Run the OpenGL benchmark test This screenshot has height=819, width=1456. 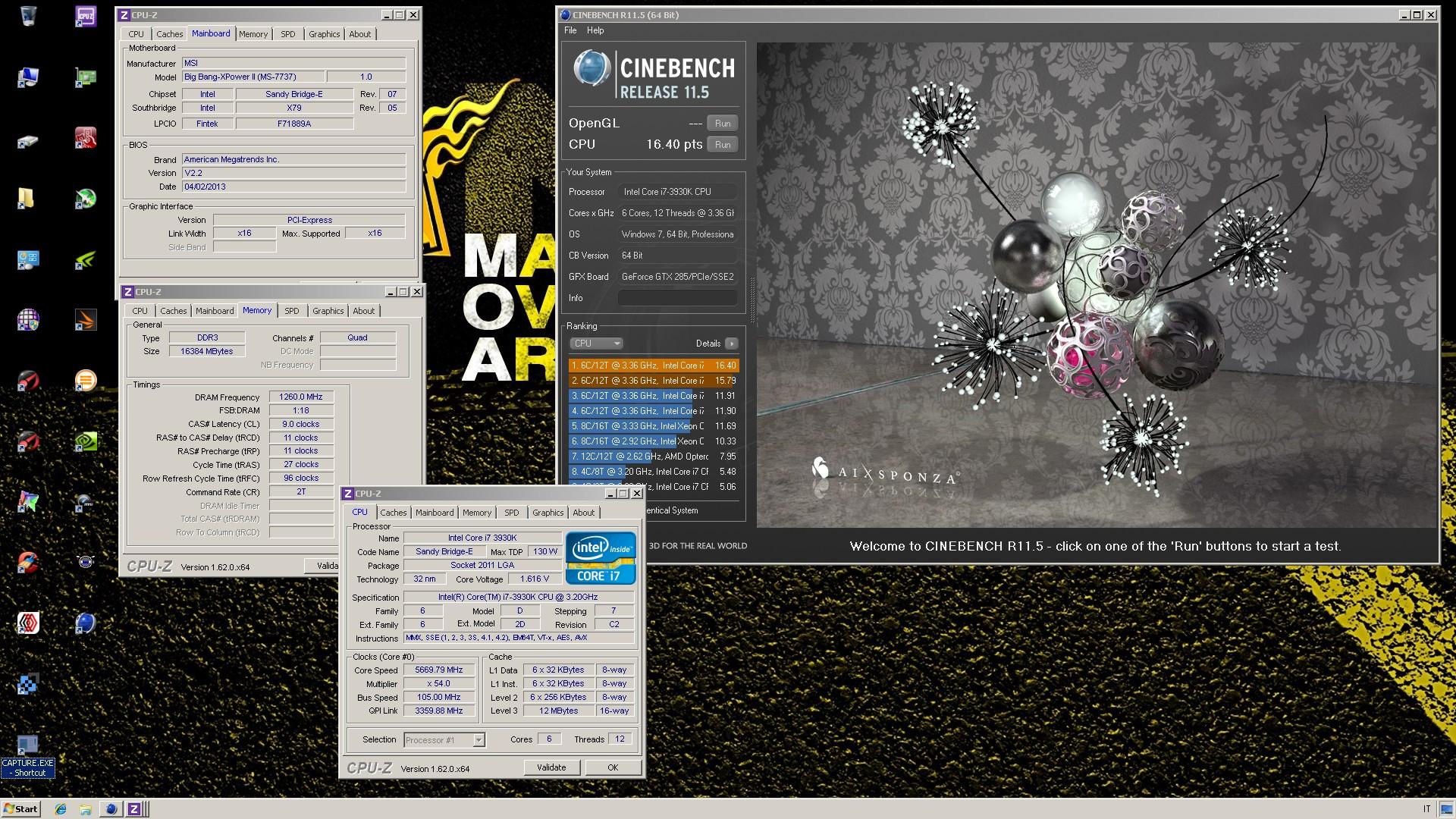[723, 124]
